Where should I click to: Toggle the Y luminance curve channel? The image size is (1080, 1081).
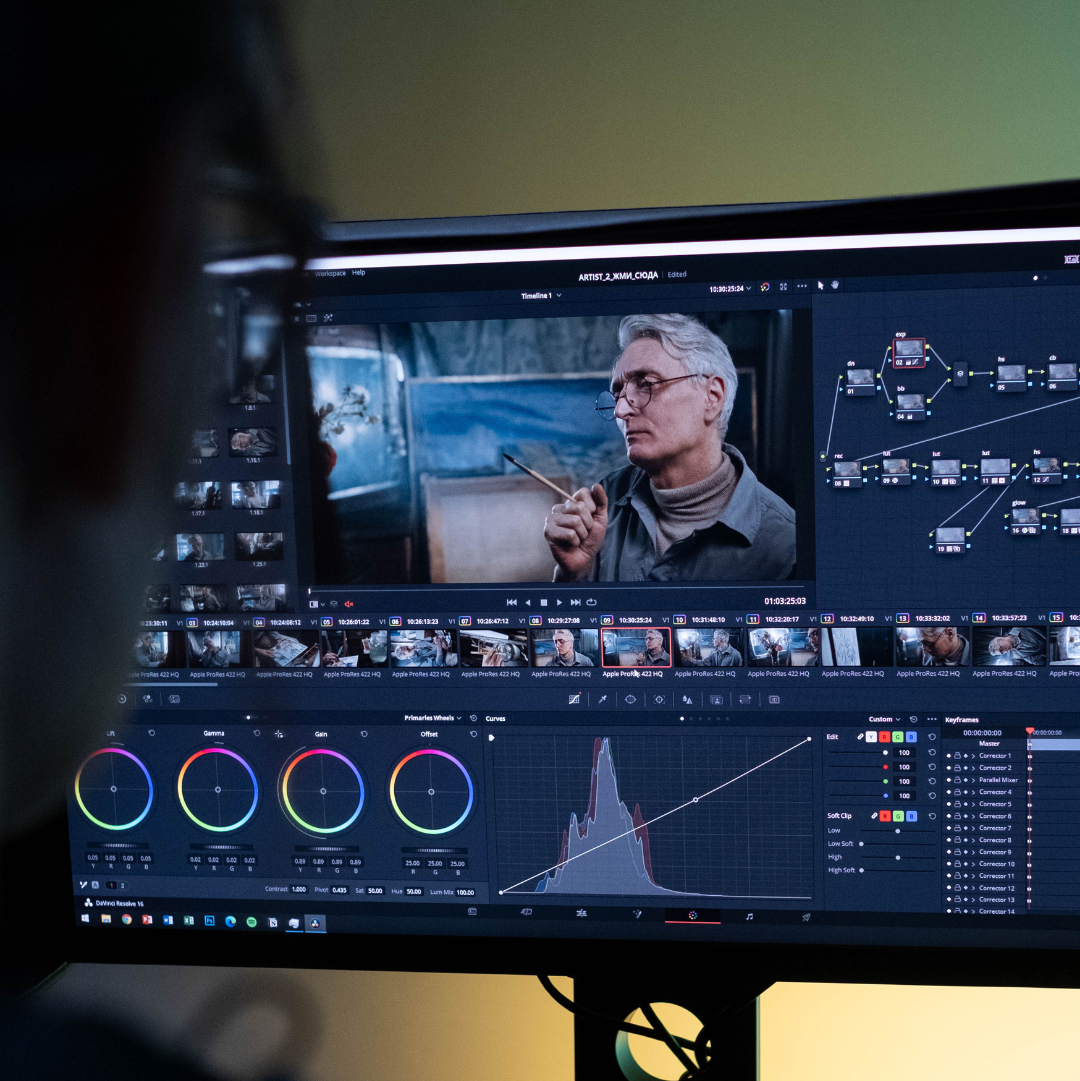870,737
